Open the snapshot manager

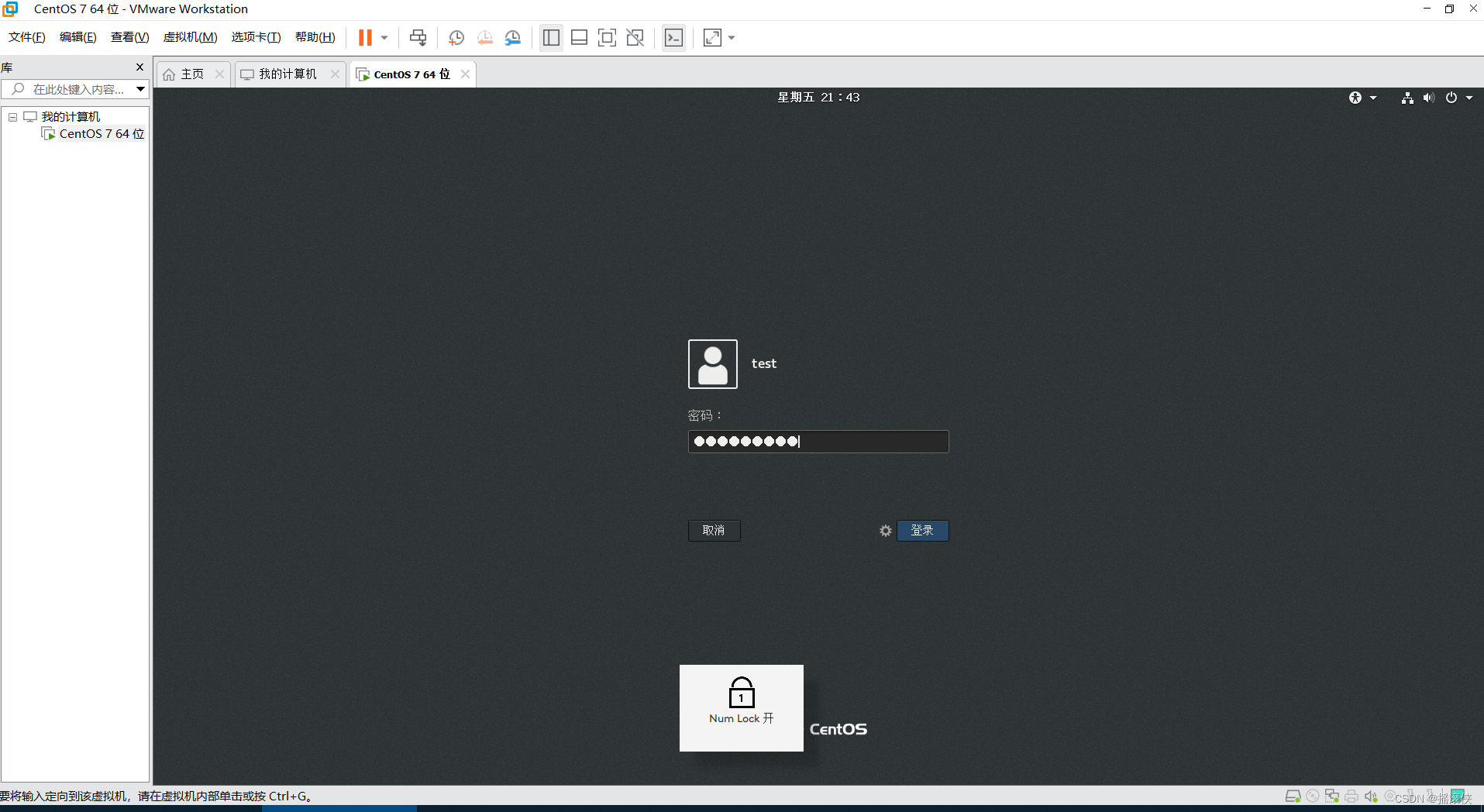[513, 37]
